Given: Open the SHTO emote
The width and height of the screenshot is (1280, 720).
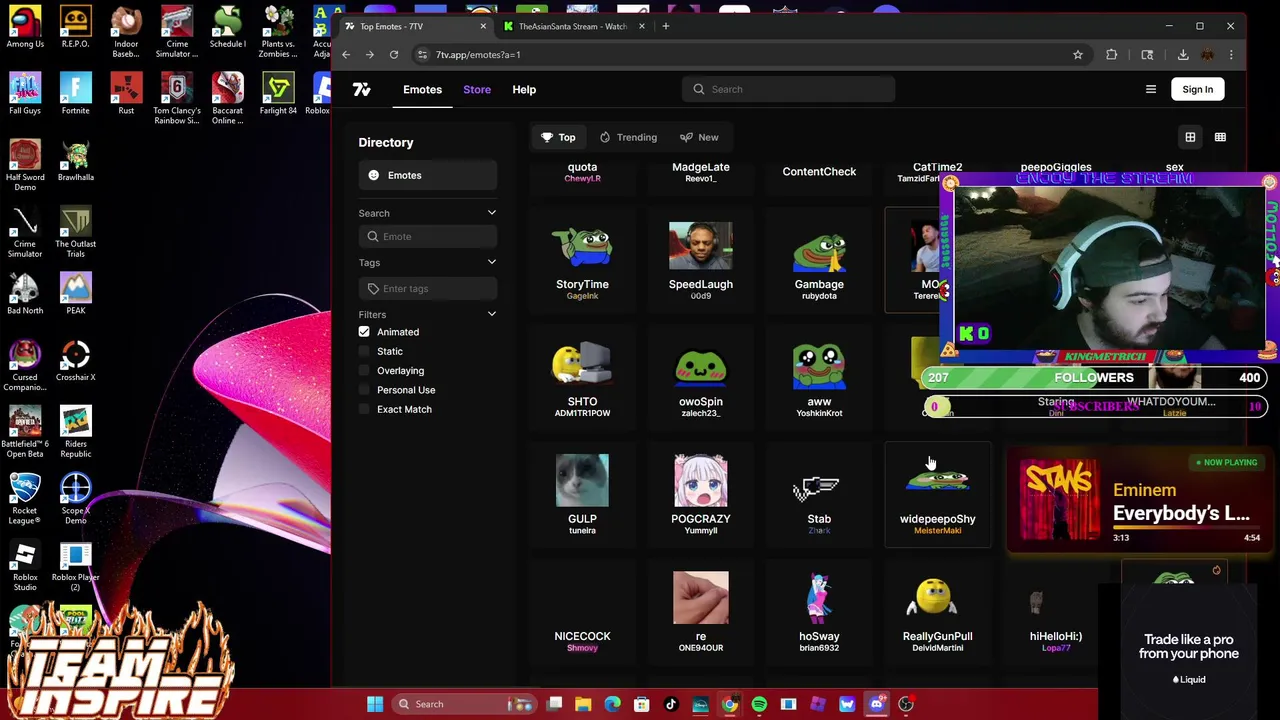Looking at the screenshot, I should pyautogui.click(x=582, y=378).
